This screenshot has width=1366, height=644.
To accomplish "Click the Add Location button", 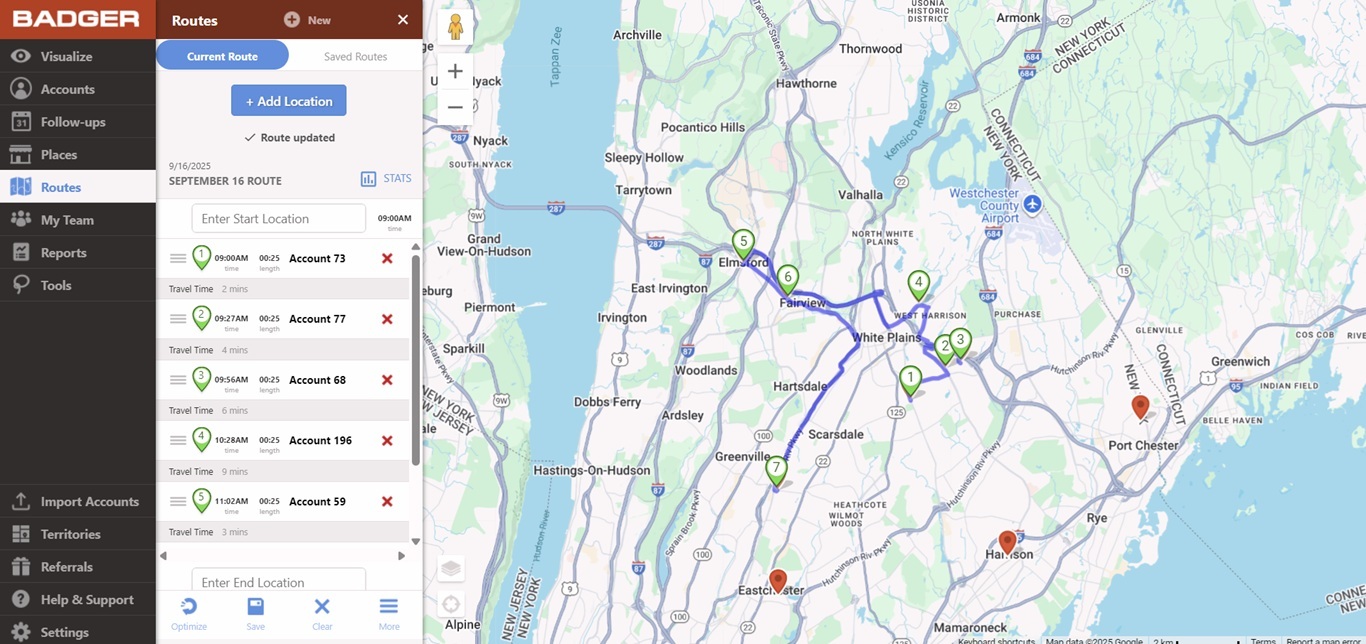I will [x=289, y=101].
